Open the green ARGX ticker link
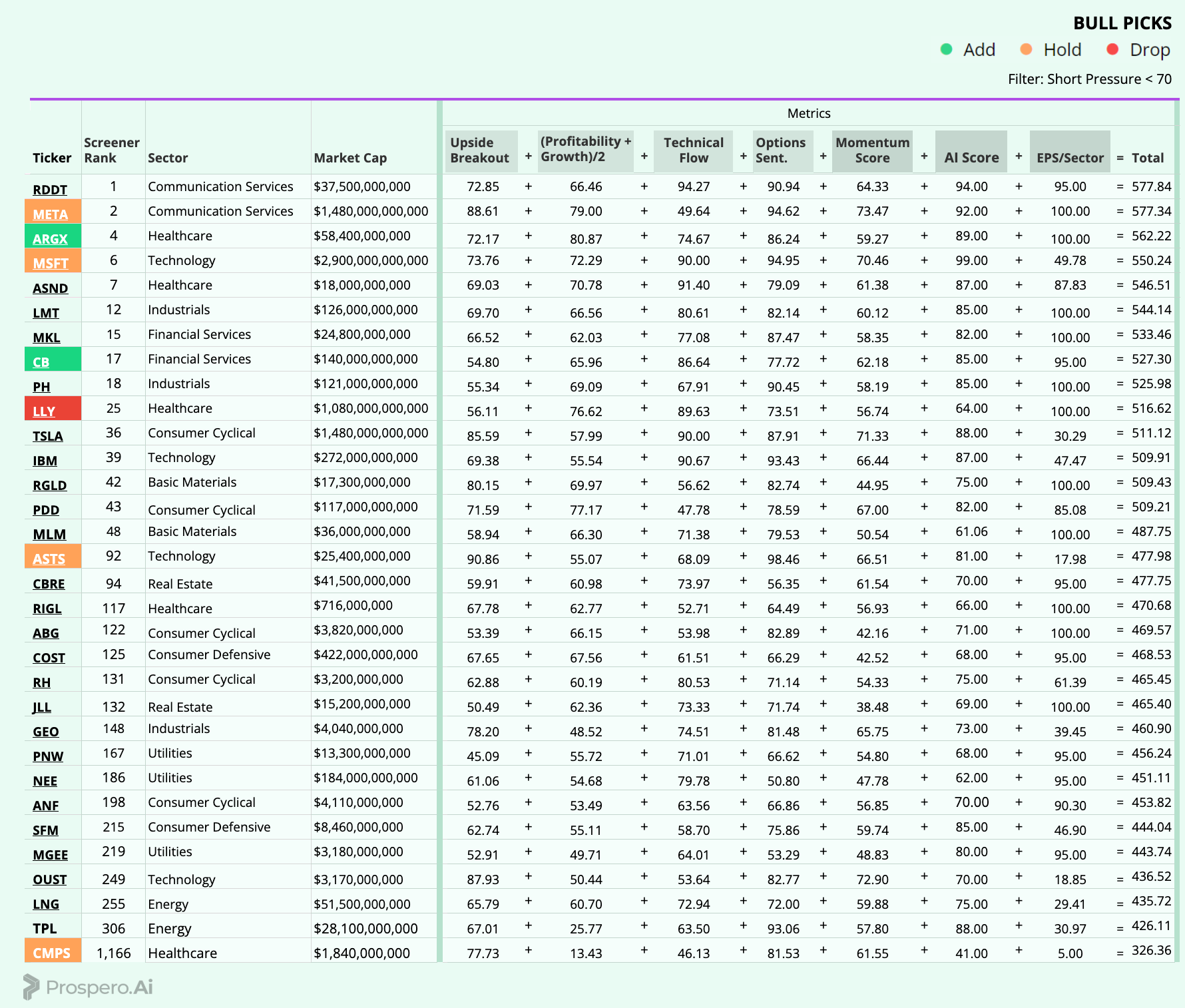This screenshot has height=1008, width=1185. 51,239
